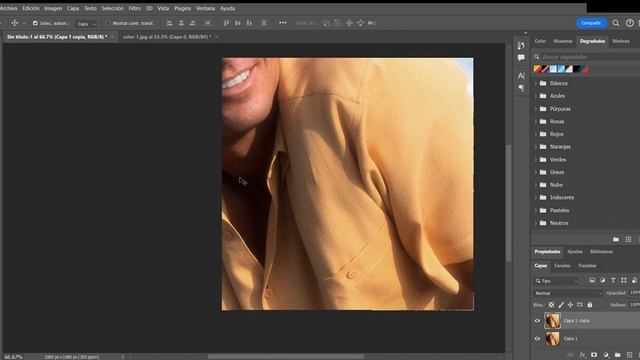Open the Comments panel speech bubble icon
The height and width of the screenshot is (360, 640).
coord(521,58)
